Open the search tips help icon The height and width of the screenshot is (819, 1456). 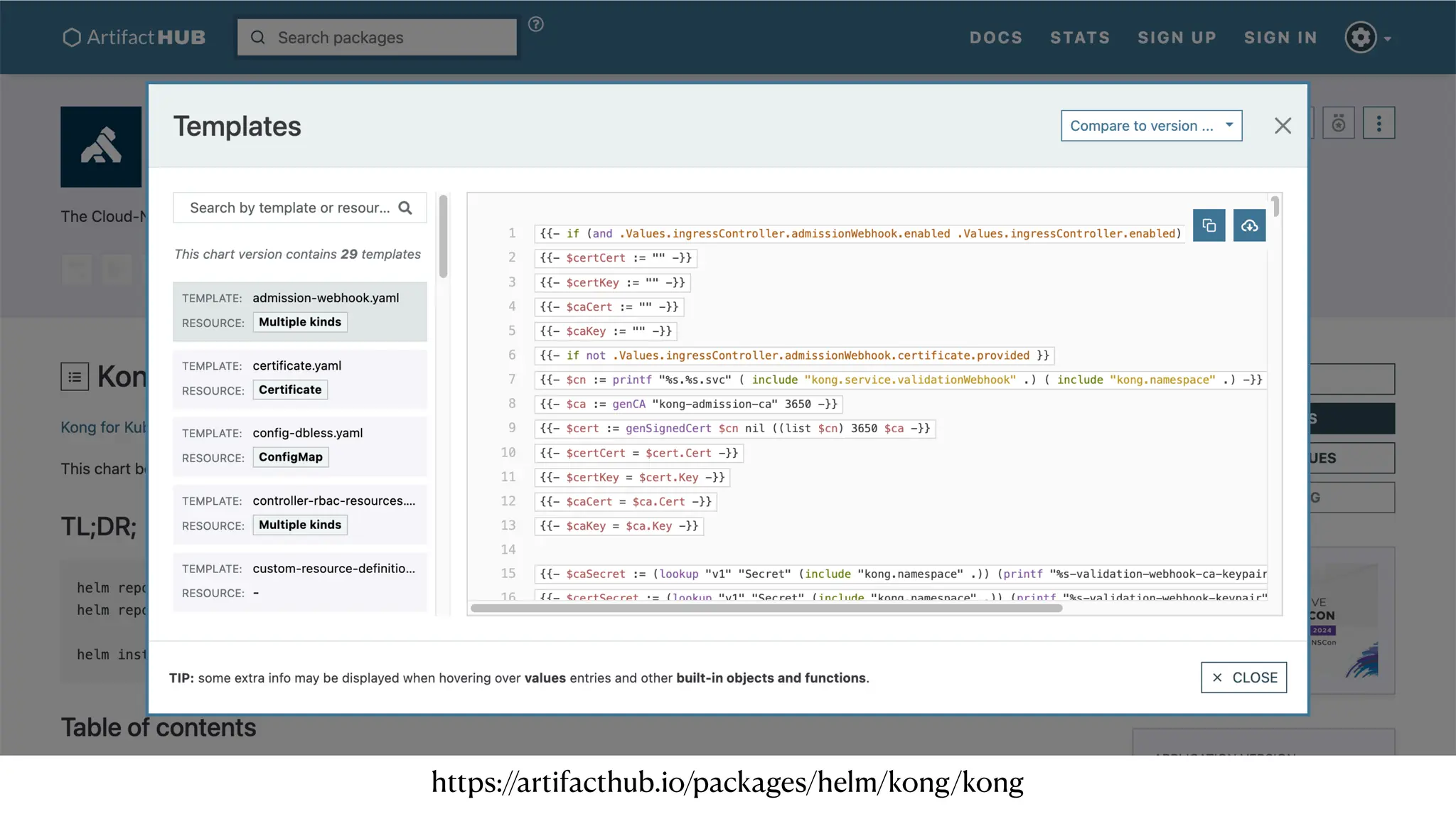tap(536, 24)
